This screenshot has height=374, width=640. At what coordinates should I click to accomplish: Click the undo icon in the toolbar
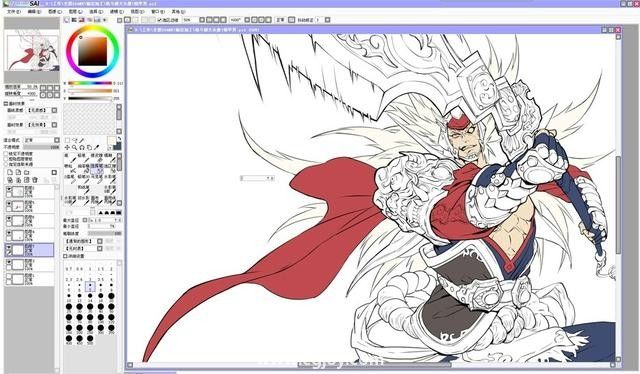[128, 20]
